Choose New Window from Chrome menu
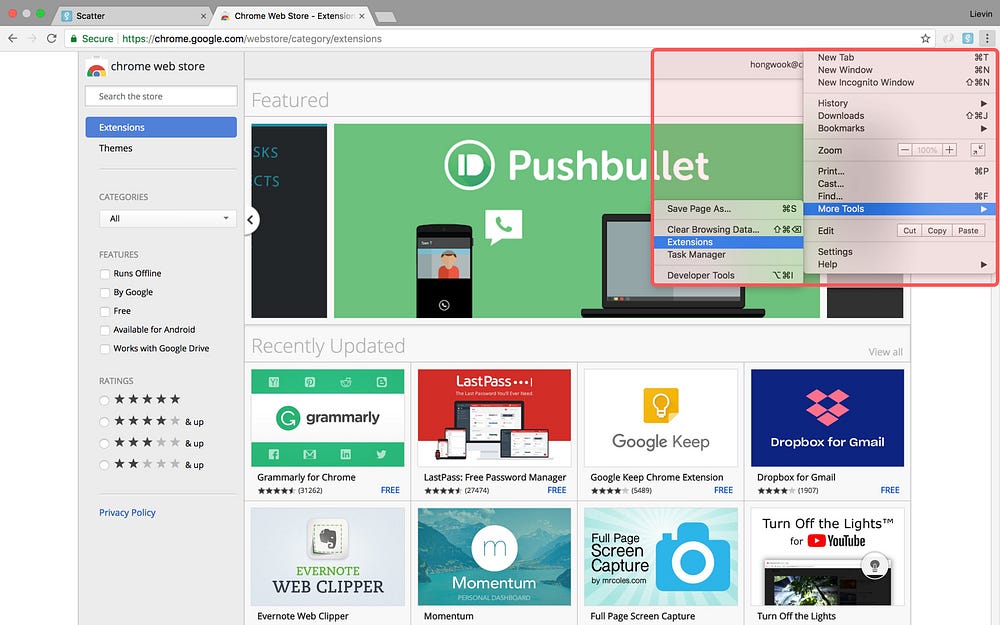1000x625 pixels. 901,70
